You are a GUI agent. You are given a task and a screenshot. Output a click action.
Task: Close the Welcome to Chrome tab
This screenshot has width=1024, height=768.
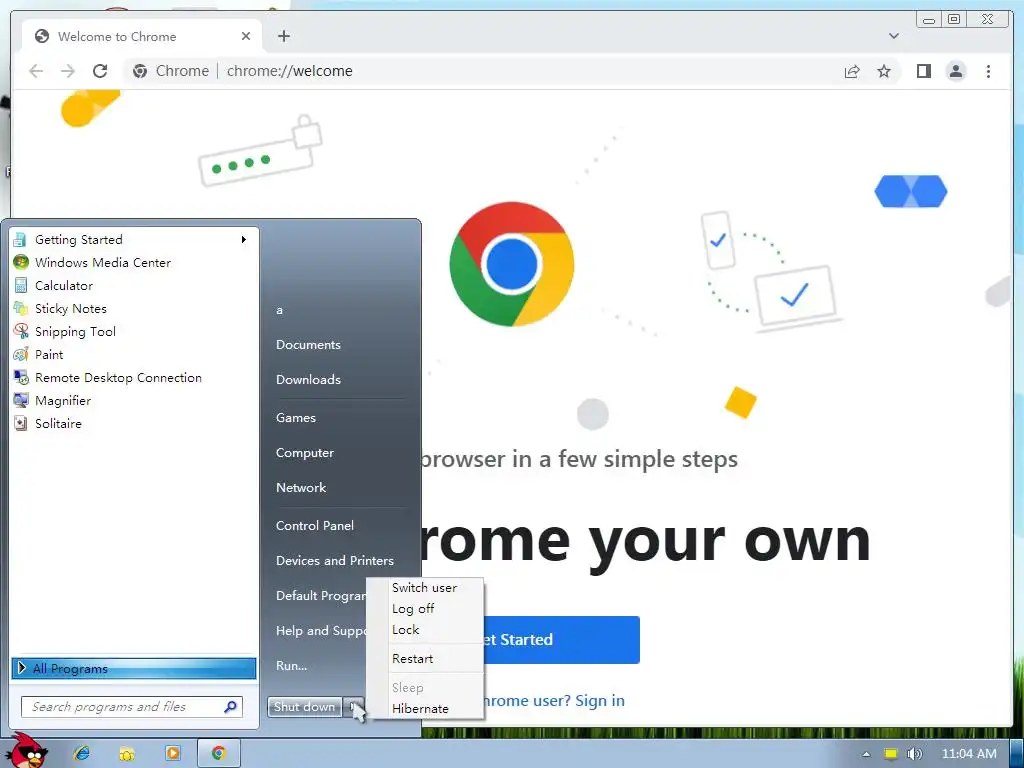(246, 36)
